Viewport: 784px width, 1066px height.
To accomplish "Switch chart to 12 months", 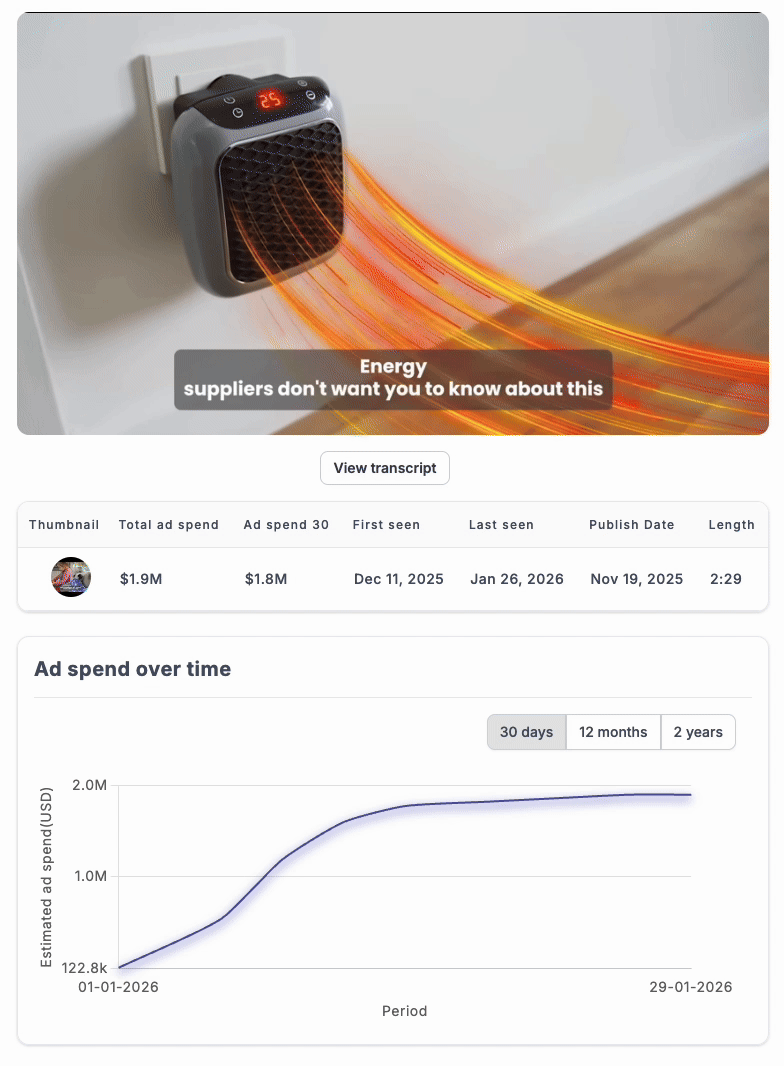I will click(x=613, y=732).
